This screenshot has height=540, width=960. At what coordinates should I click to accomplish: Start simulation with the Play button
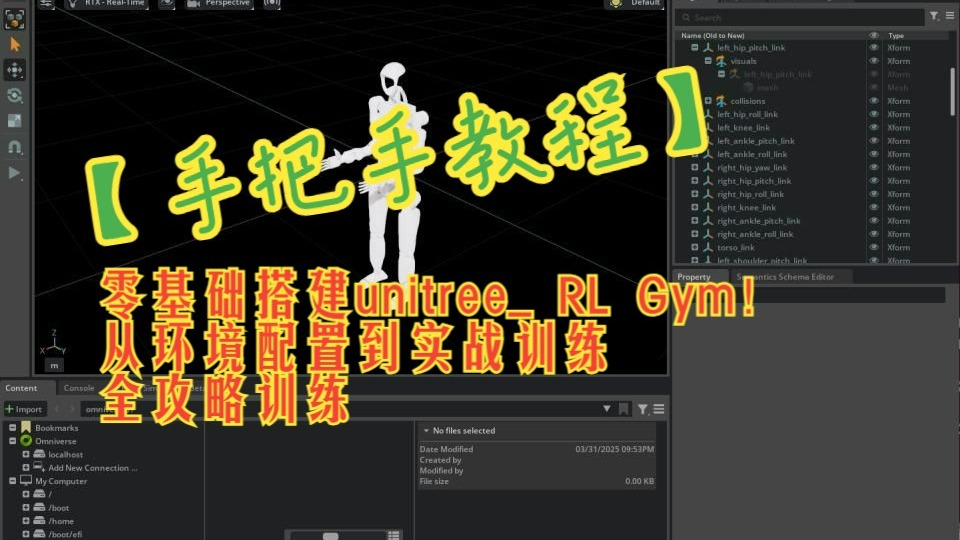(x=14, y=173)
